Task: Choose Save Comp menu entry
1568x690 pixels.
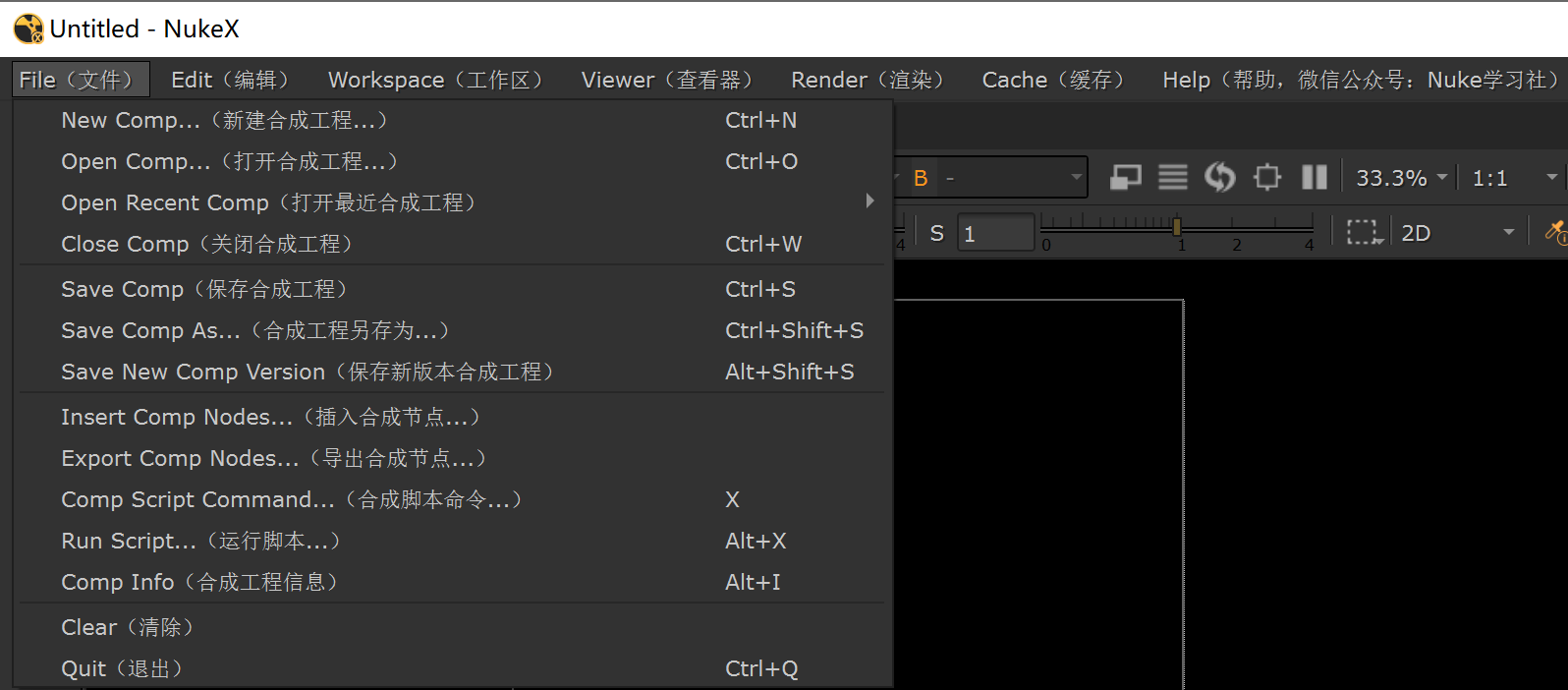Action: [453, 289]
